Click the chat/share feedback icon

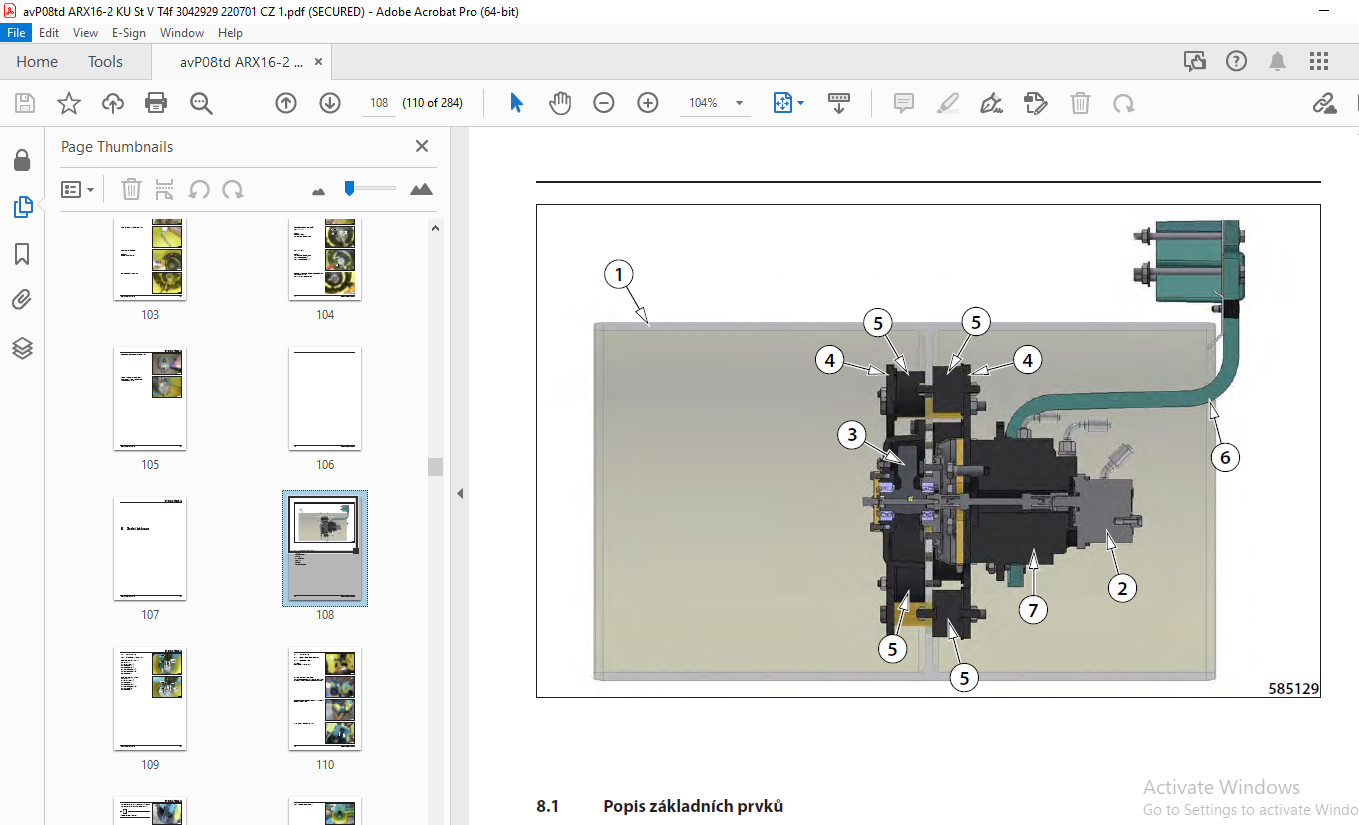1195,62
